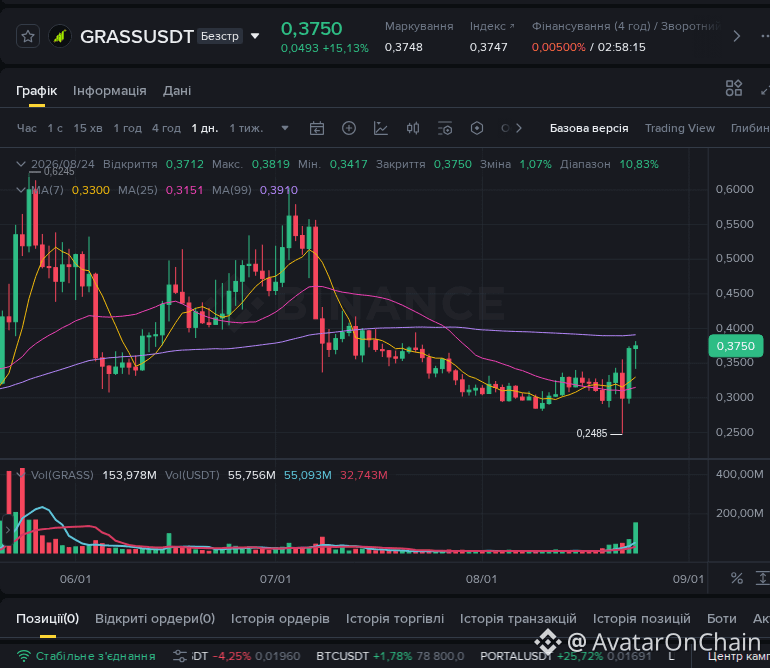Expand the left side panel arrow handle

7,530
